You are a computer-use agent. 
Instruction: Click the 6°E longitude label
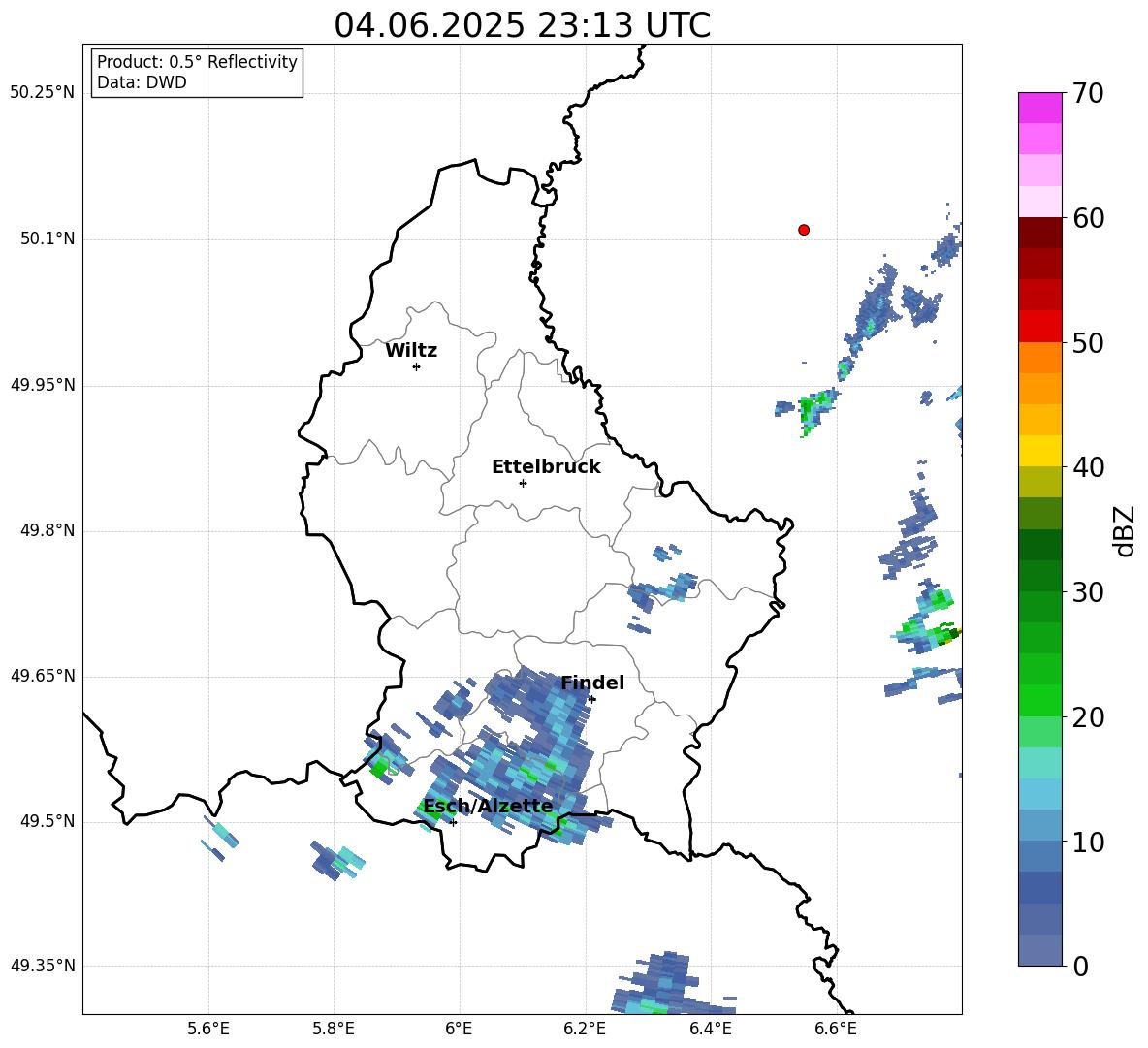point(459,1029)
